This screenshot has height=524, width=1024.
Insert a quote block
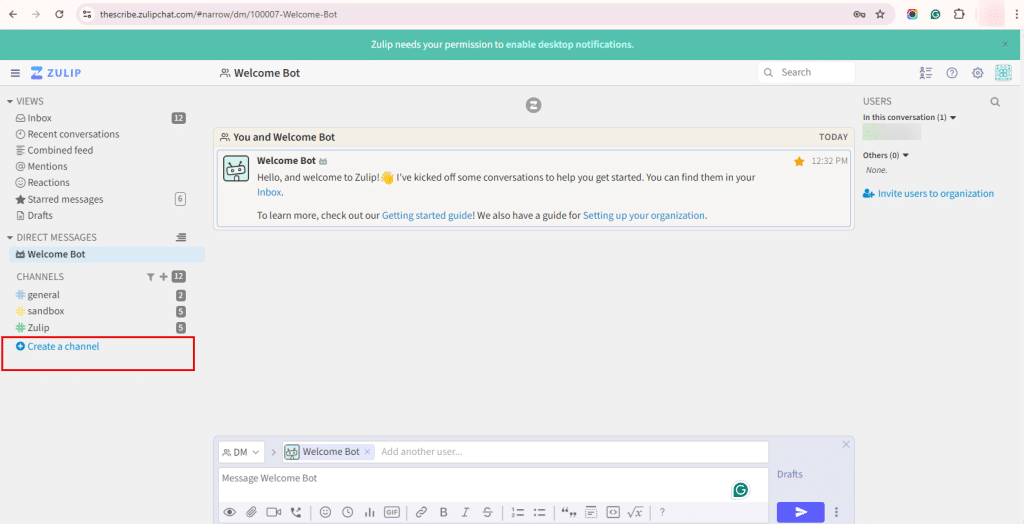coord(569,512)
